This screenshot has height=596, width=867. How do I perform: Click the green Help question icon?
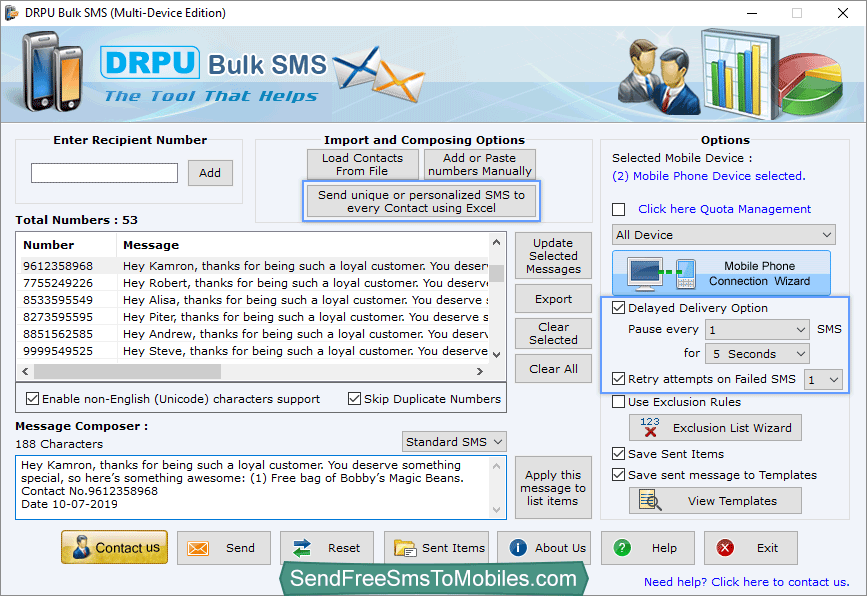click(622, 548)
